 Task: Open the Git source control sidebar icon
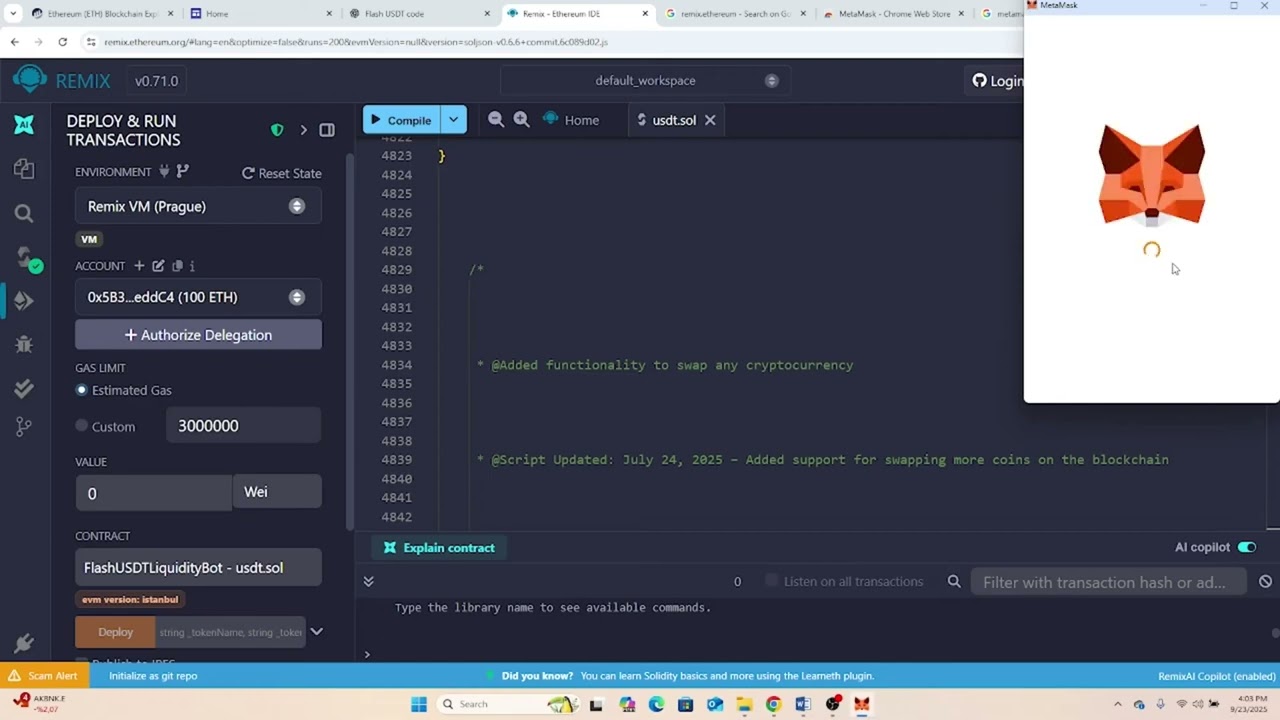pyautogui.click(x=24, y=427)
